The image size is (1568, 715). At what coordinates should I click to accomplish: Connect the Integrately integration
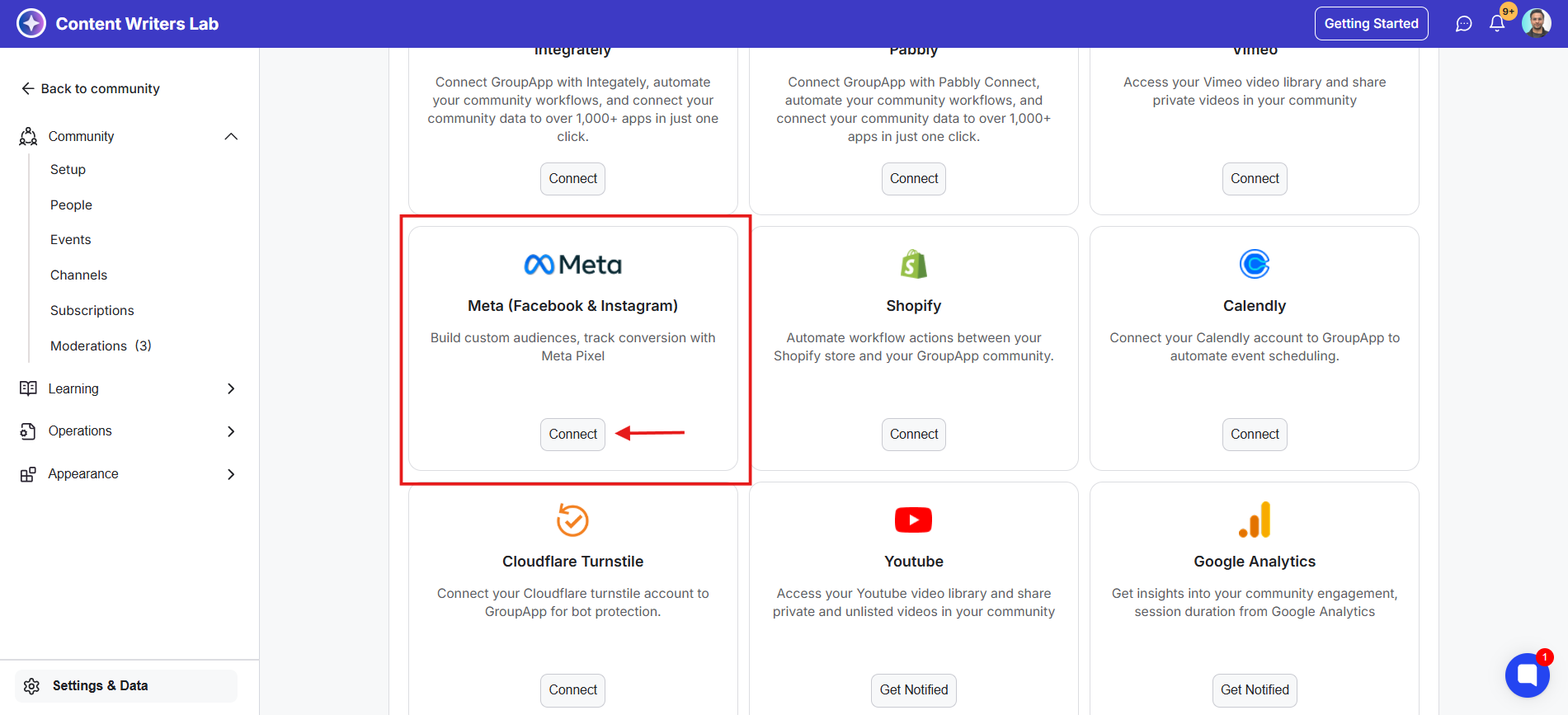pyautogui.click(x=572, y=179)
